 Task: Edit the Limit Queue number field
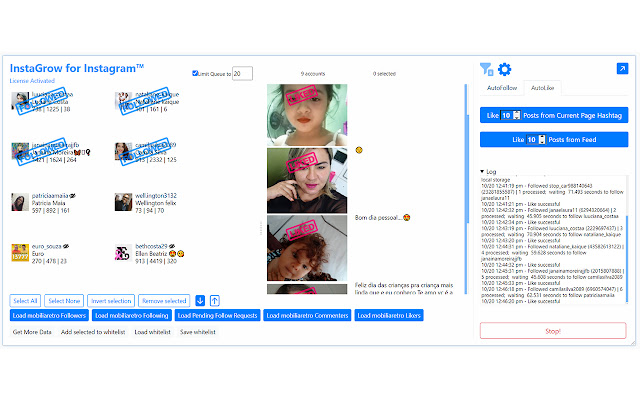(x=242, y=73)
